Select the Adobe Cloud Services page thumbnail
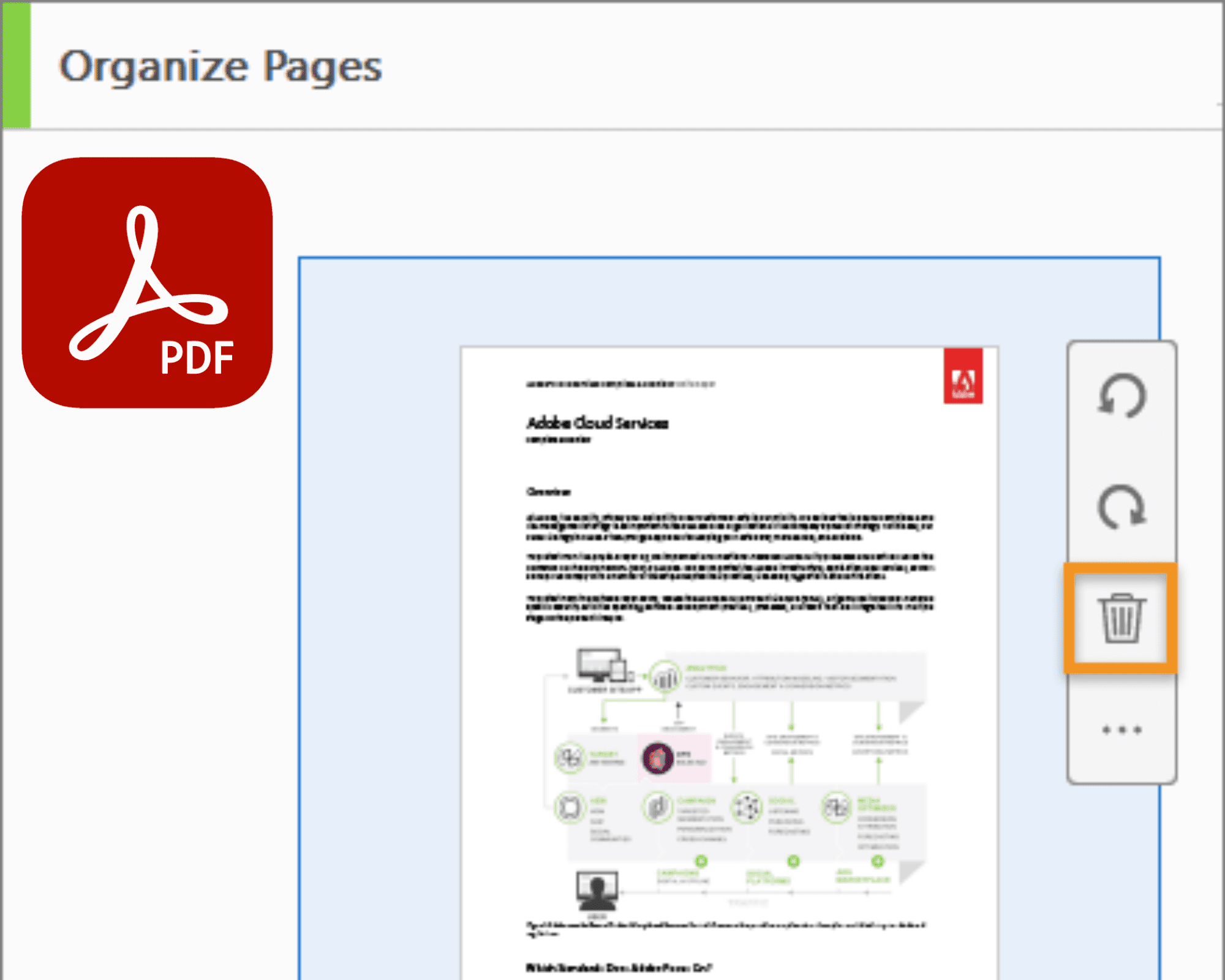 click(729, 663)
